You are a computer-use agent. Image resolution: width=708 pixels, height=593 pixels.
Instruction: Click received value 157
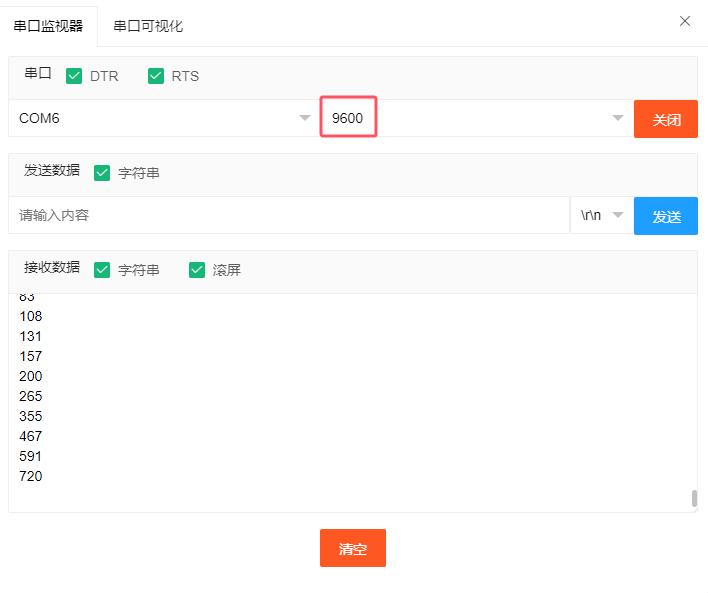pos(31,356)
